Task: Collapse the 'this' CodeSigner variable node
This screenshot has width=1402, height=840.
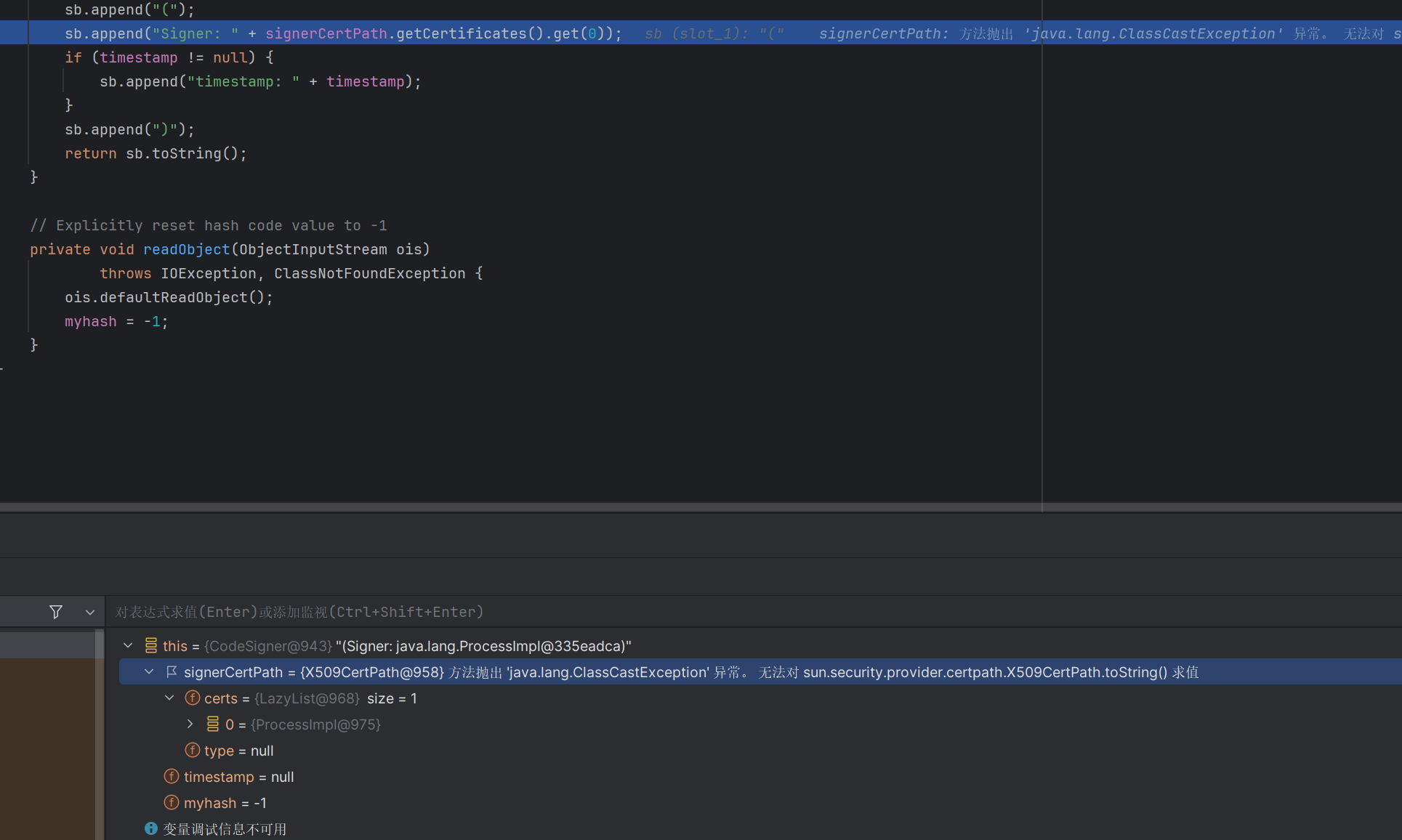Action: [x=128, y=645]
